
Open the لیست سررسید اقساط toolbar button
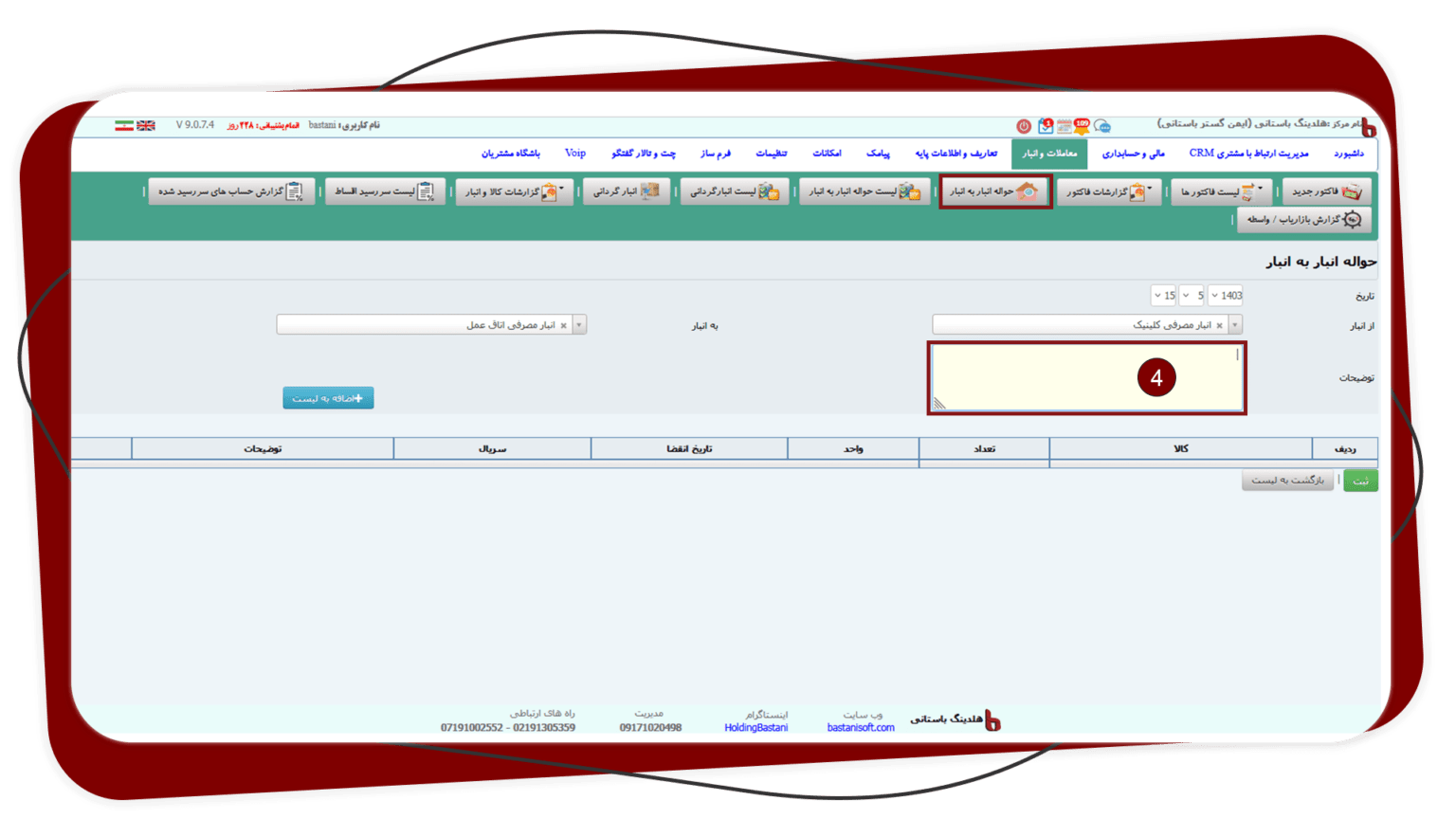385,191
